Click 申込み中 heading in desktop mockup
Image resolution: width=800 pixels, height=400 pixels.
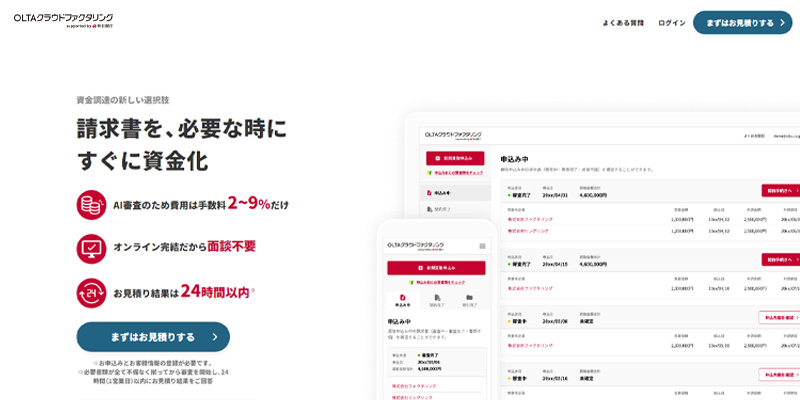(514, 160)
